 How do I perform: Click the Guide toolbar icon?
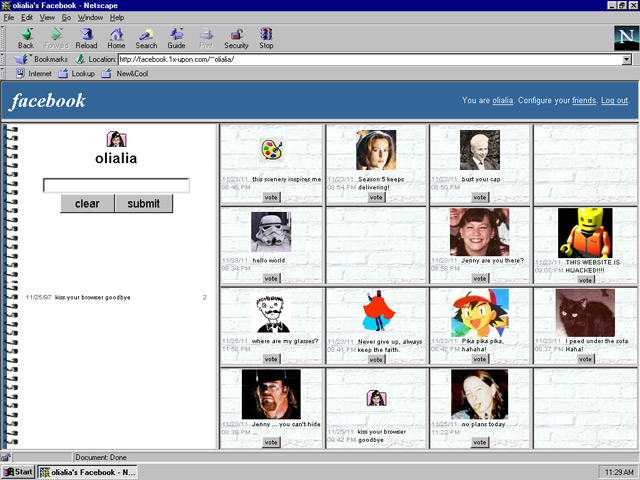coord(176,38)
